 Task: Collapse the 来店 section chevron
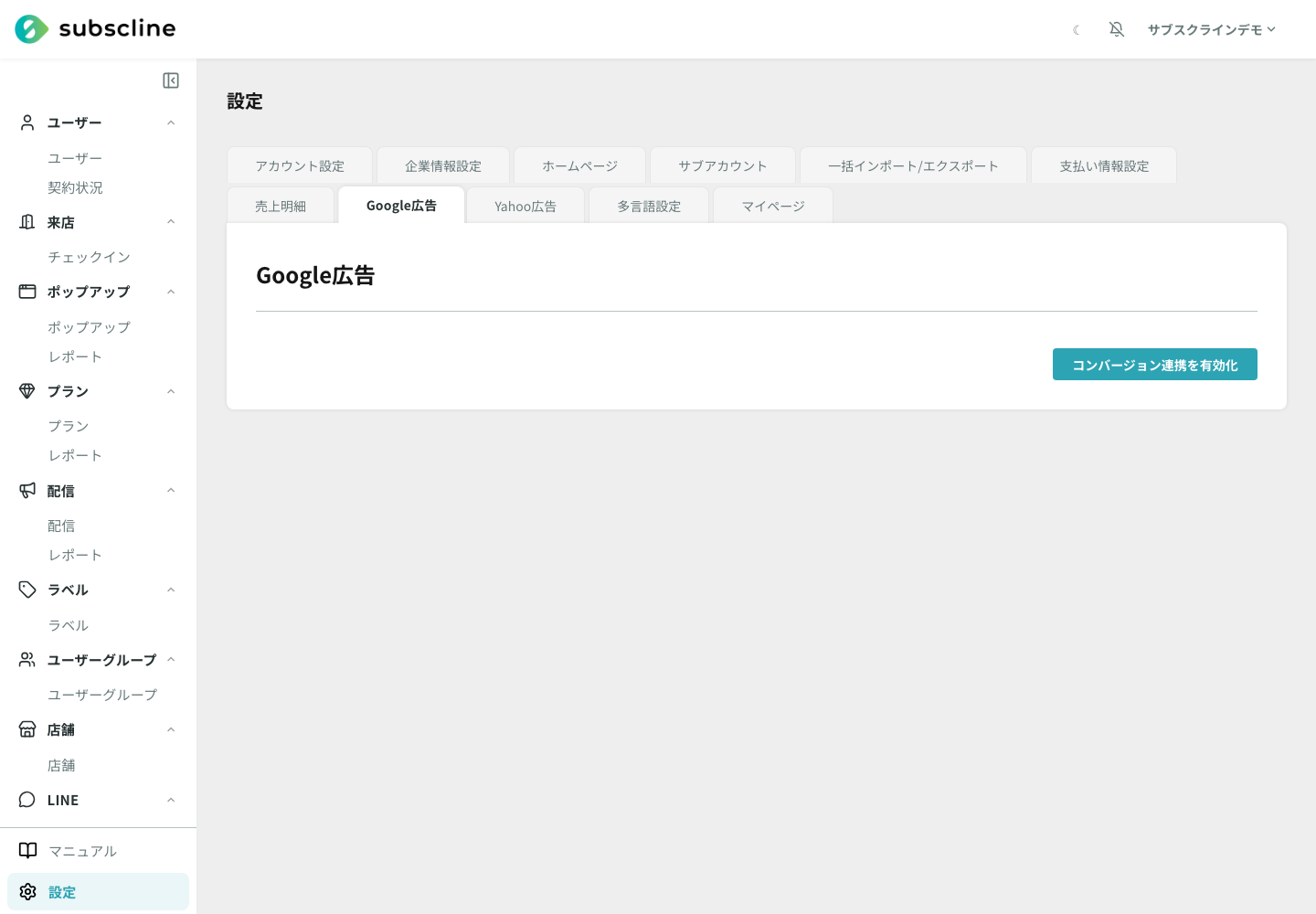click(x=171, y=222)
